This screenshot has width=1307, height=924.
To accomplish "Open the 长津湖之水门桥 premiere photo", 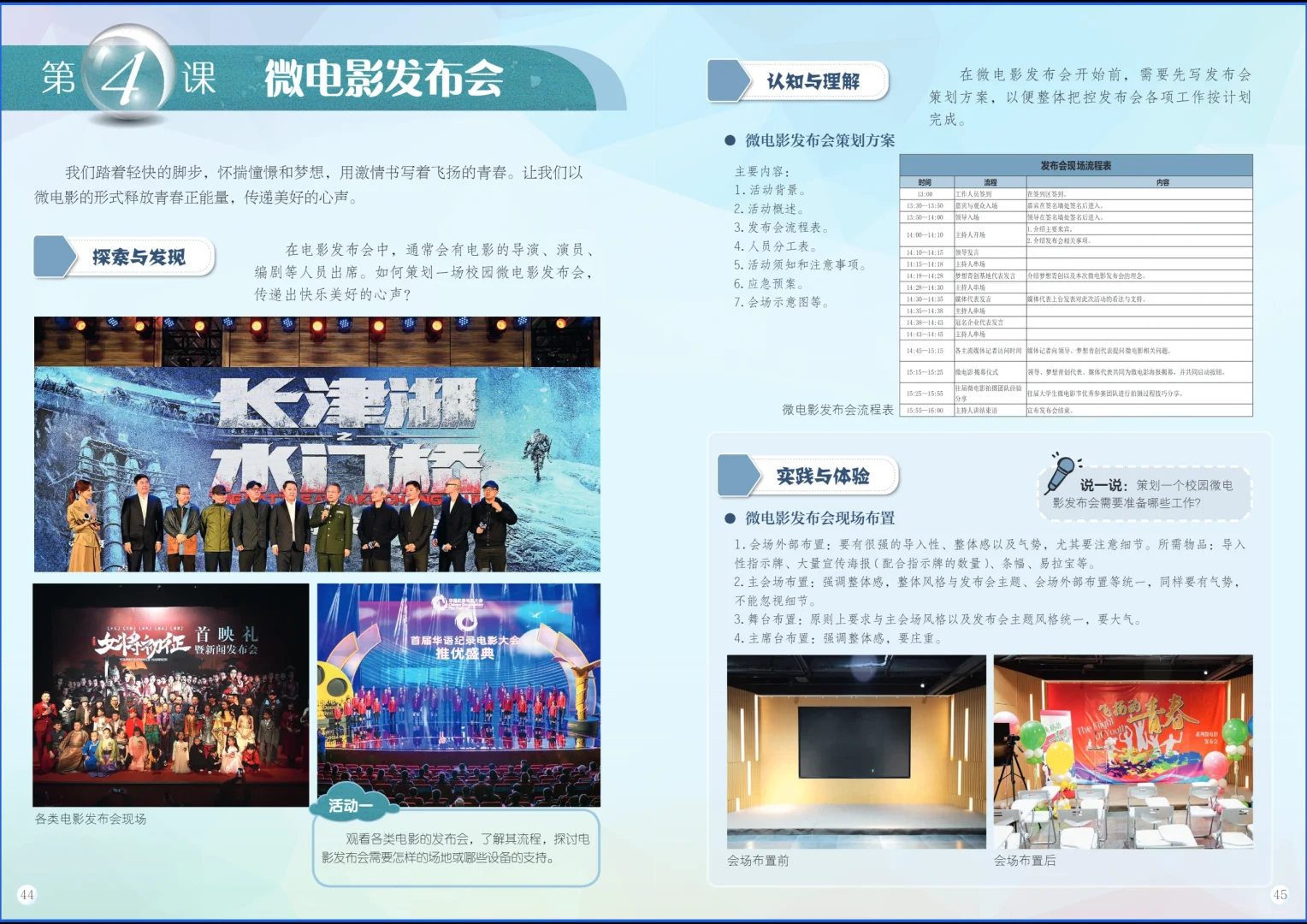I will pos(317,444).
